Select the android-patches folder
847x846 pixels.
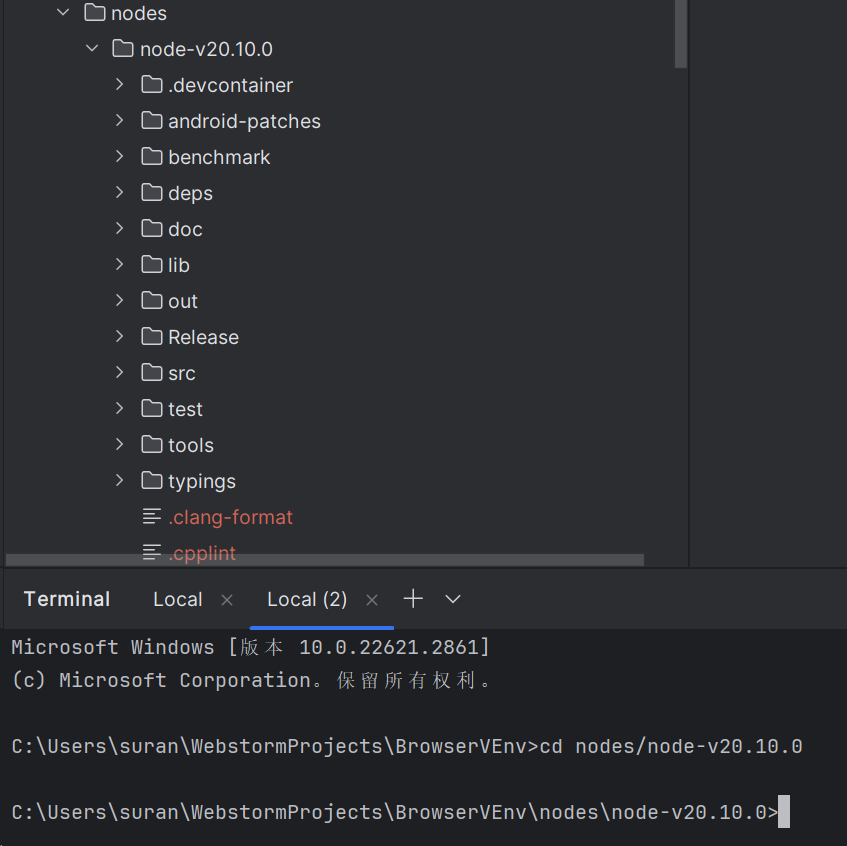[x=244, y=121]
